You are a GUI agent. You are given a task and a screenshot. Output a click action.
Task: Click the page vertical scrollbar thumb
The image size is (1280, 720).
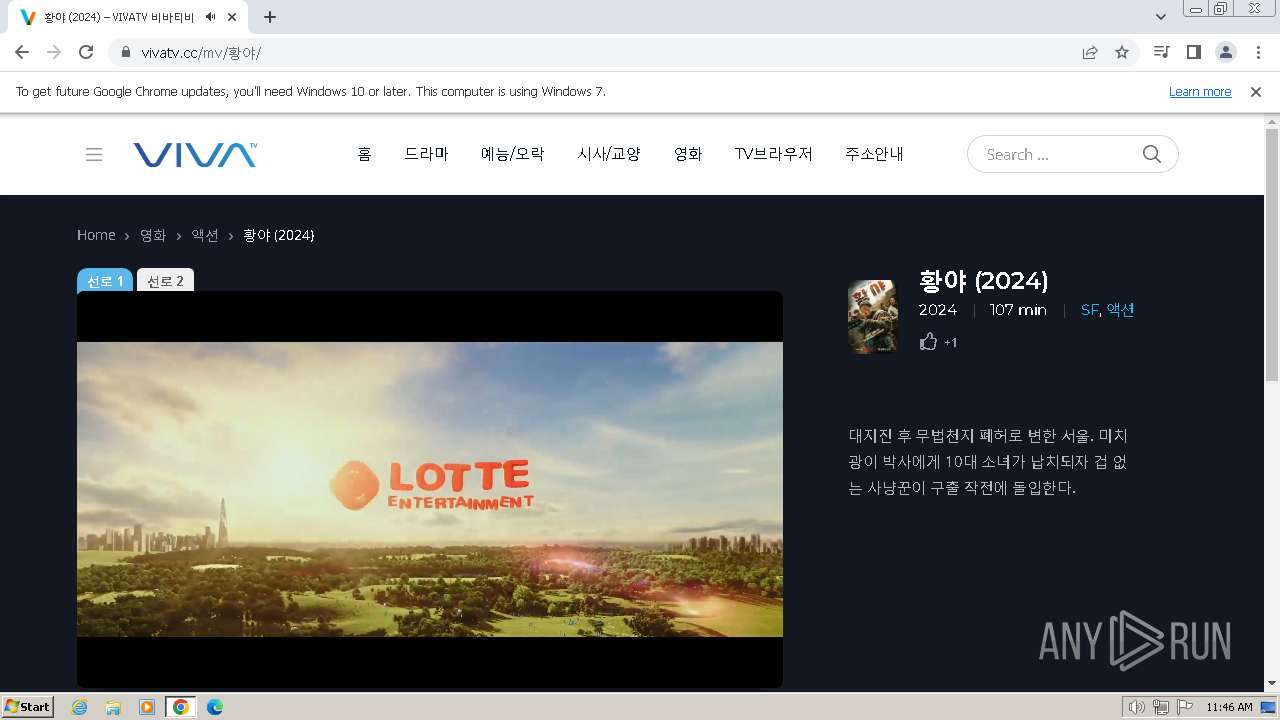coord(1272,254)
